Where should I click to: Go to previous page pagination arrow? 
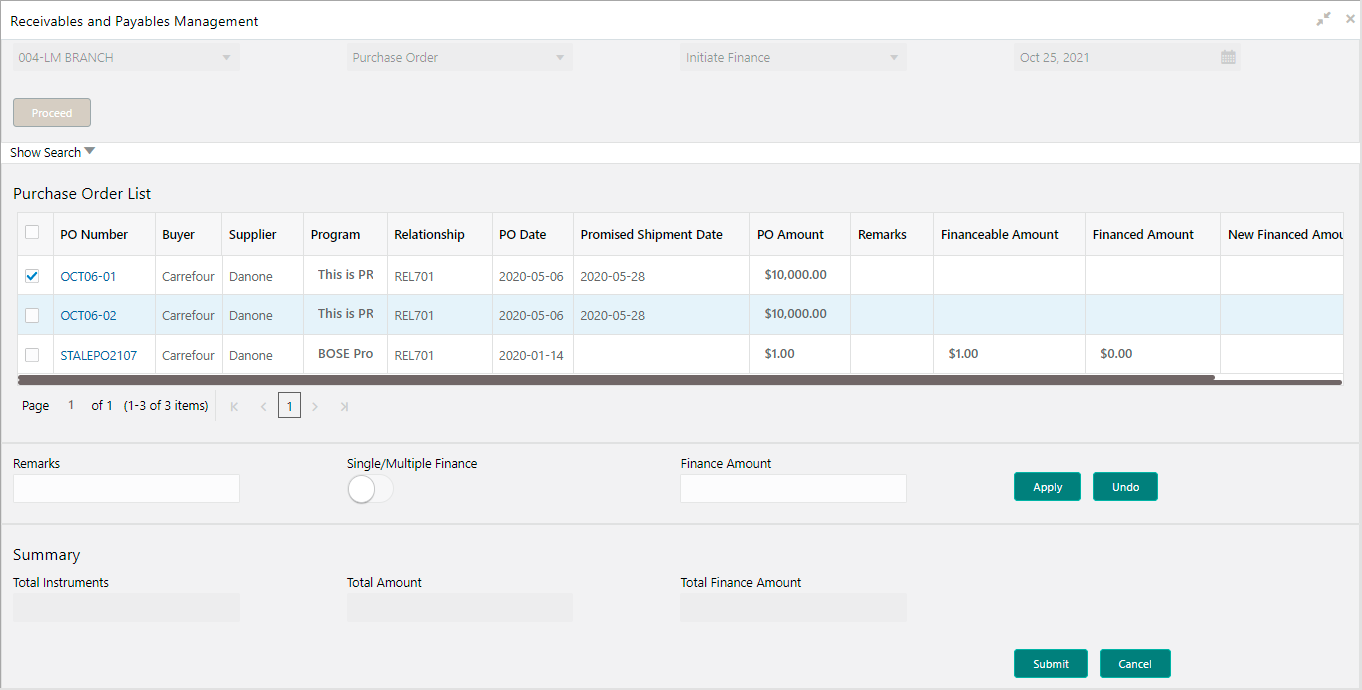263,407
